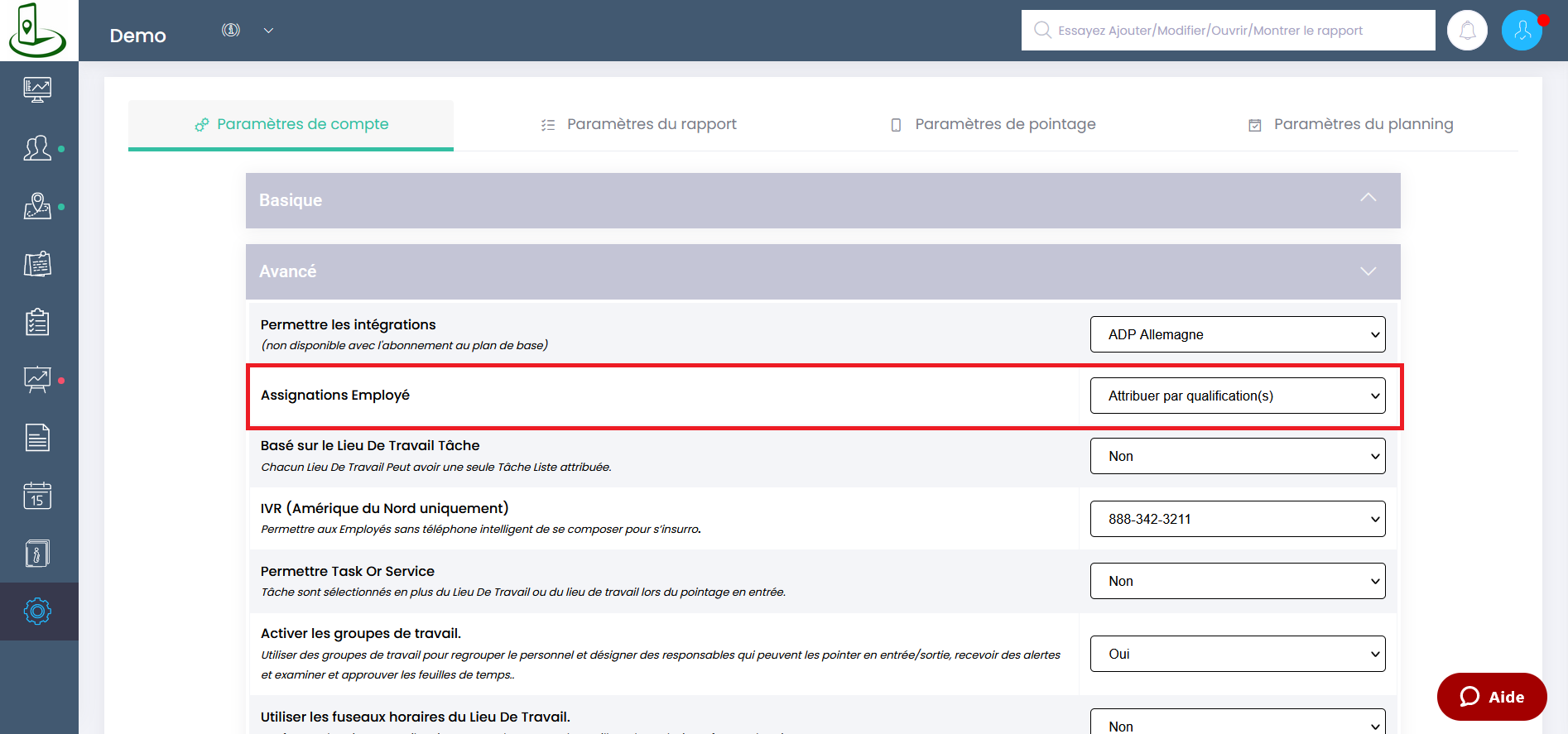The width and height of the screenshot is (1568, 734).
Task: Open the Activer les groupes de travail dropdown
Action: (x=1237, y=654)
